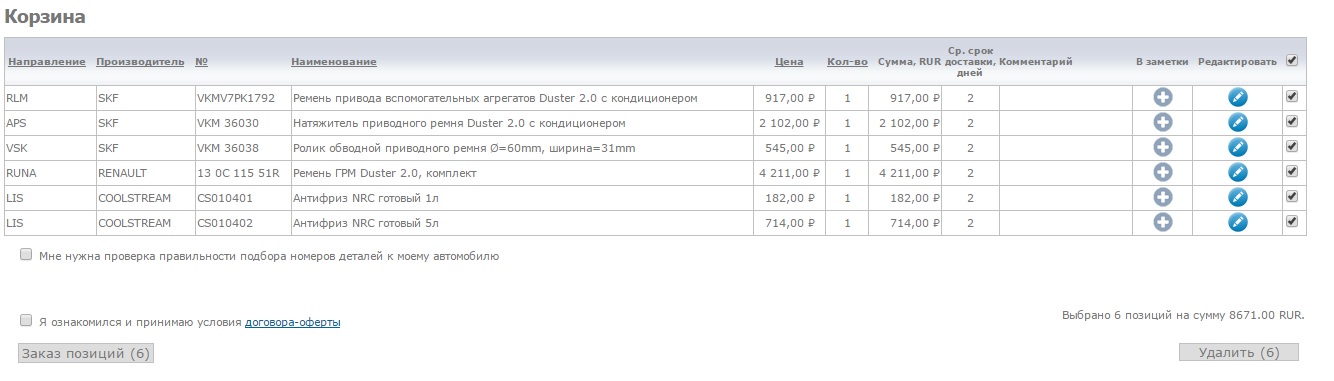1334x381 pixels.
Task: Add SKF VKMV7PK1792 belt to notes
Action: pos(1162,97)
